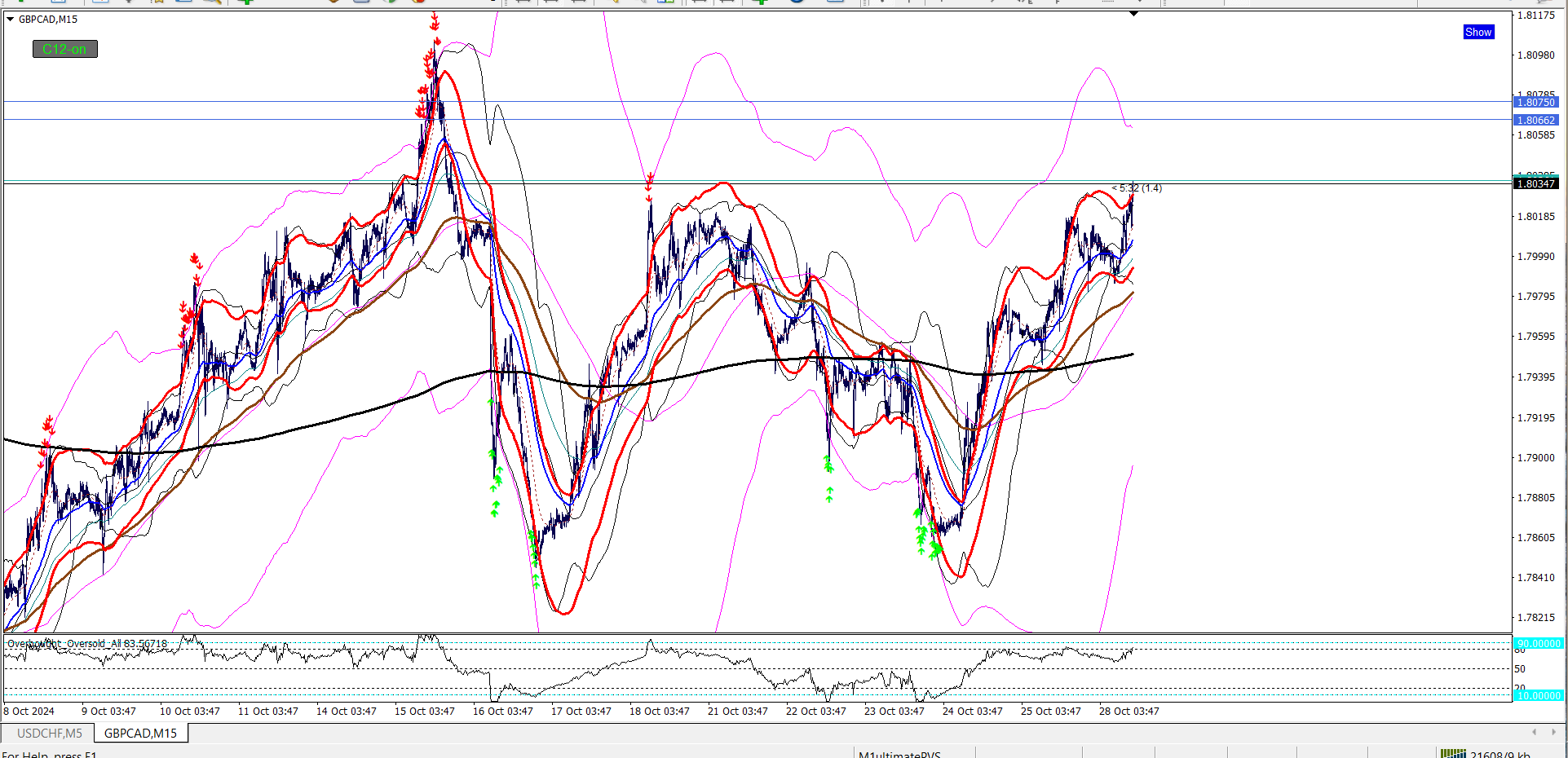Click the M1ultimatePVS profile in status bar
The height and width of the screenshot is (758, 1568).
(x=899, y=754)
